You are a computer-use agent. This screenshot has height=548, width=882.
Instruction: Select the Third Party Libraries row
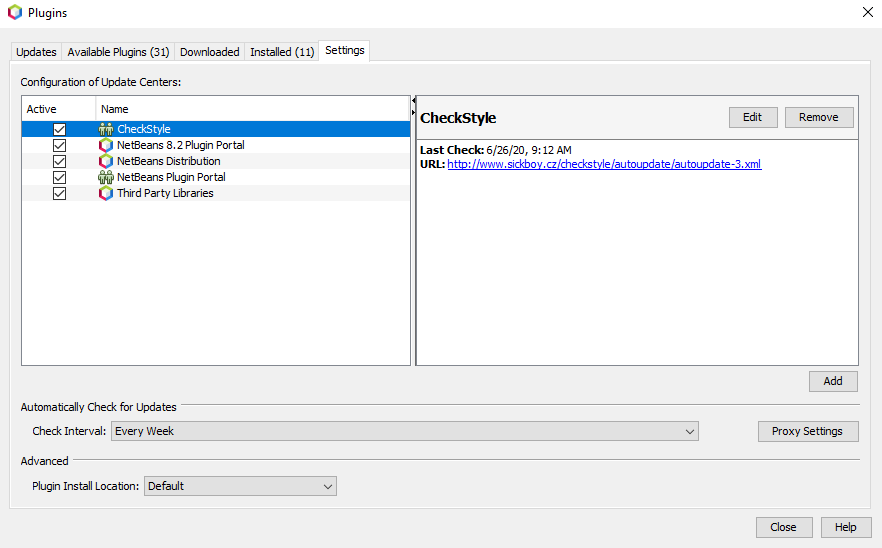(216, 194)
